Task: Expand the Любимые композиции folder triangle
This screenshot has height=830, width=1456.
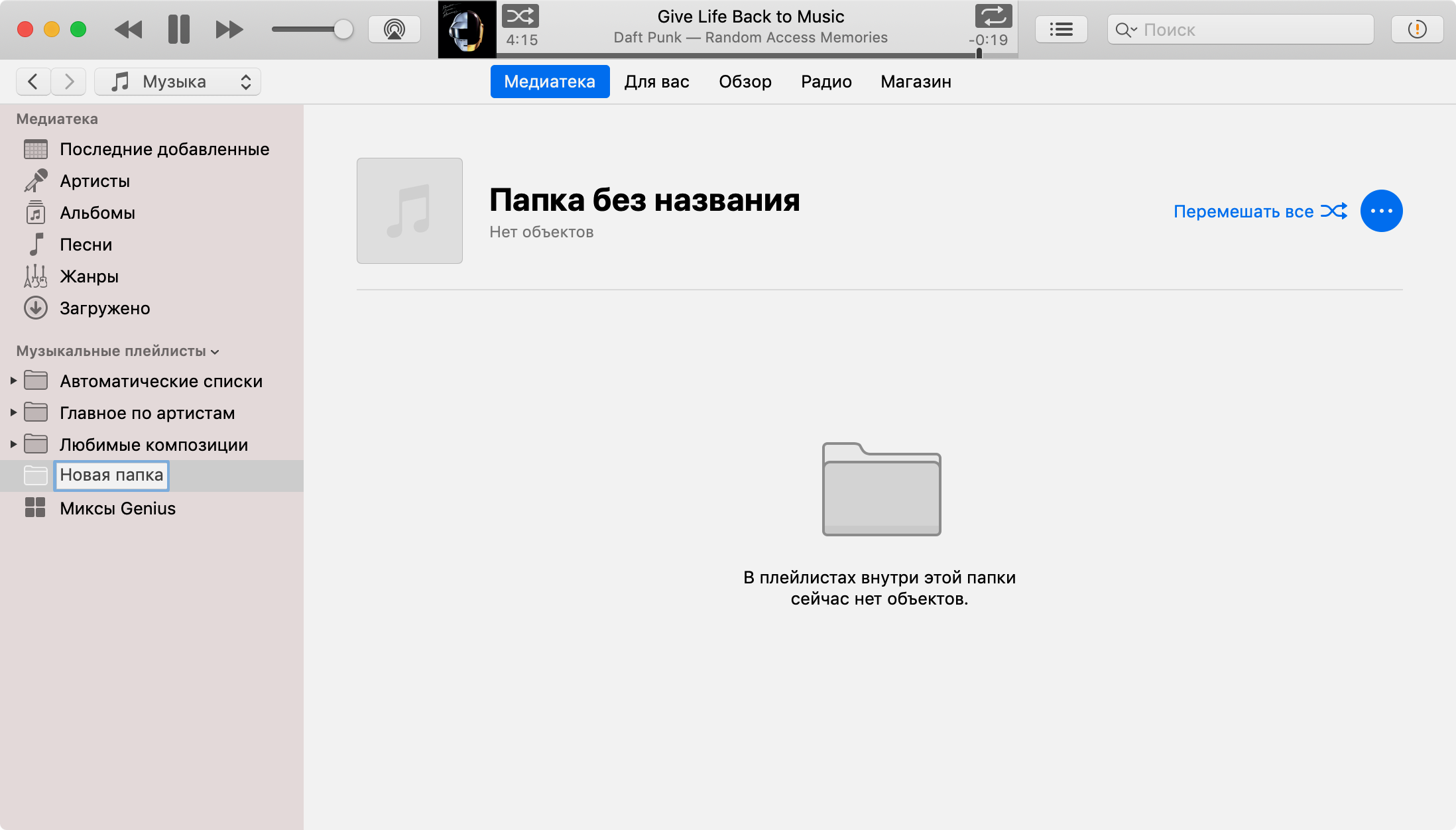Action: click(x=13, y=444)
